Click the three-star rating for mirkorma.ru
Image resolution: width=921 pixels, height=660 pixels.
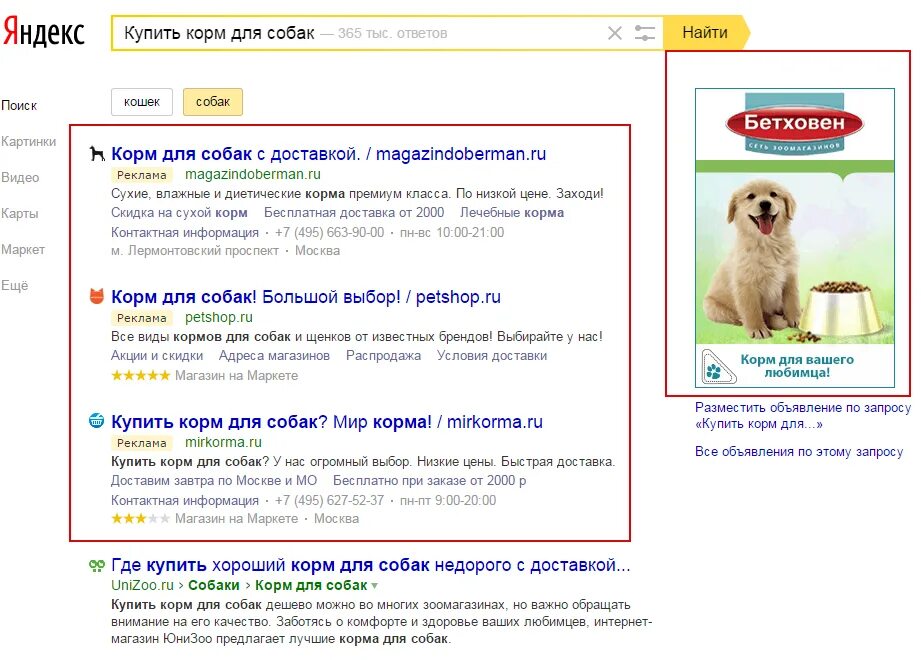(x=140, y=518)
